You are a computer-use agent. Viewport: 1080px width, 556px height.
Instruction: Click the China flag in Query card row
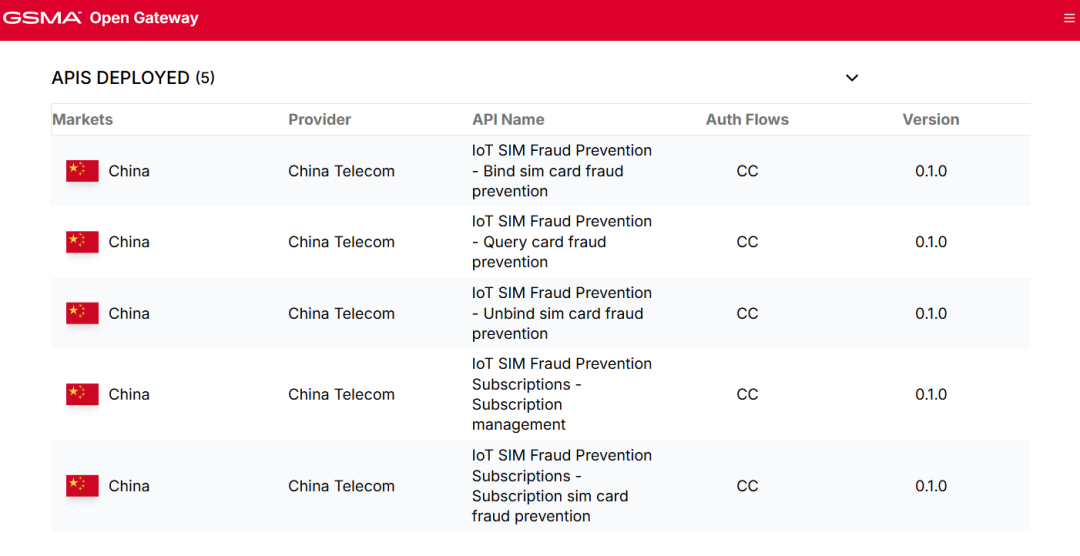tap(82, 242)
